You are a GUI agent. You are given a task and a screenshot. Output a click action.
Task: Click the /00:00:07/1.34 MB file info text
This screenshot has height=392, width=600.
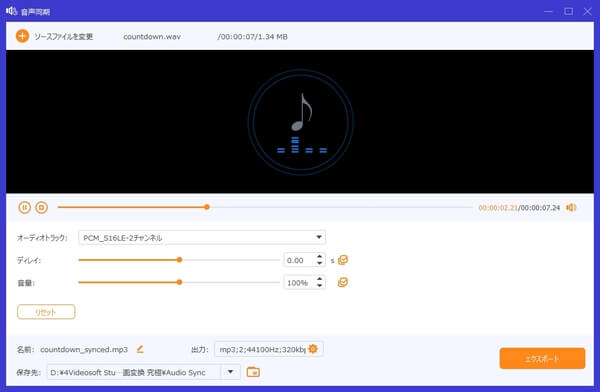[x=253, y=37]
